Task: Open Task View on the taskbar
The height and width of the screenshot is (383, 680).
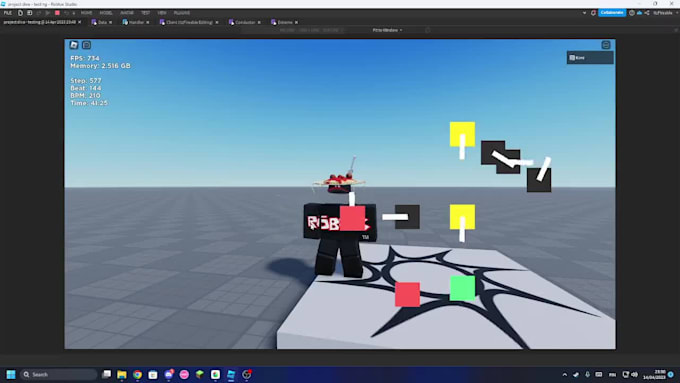Action: click(x=106, y=374)
